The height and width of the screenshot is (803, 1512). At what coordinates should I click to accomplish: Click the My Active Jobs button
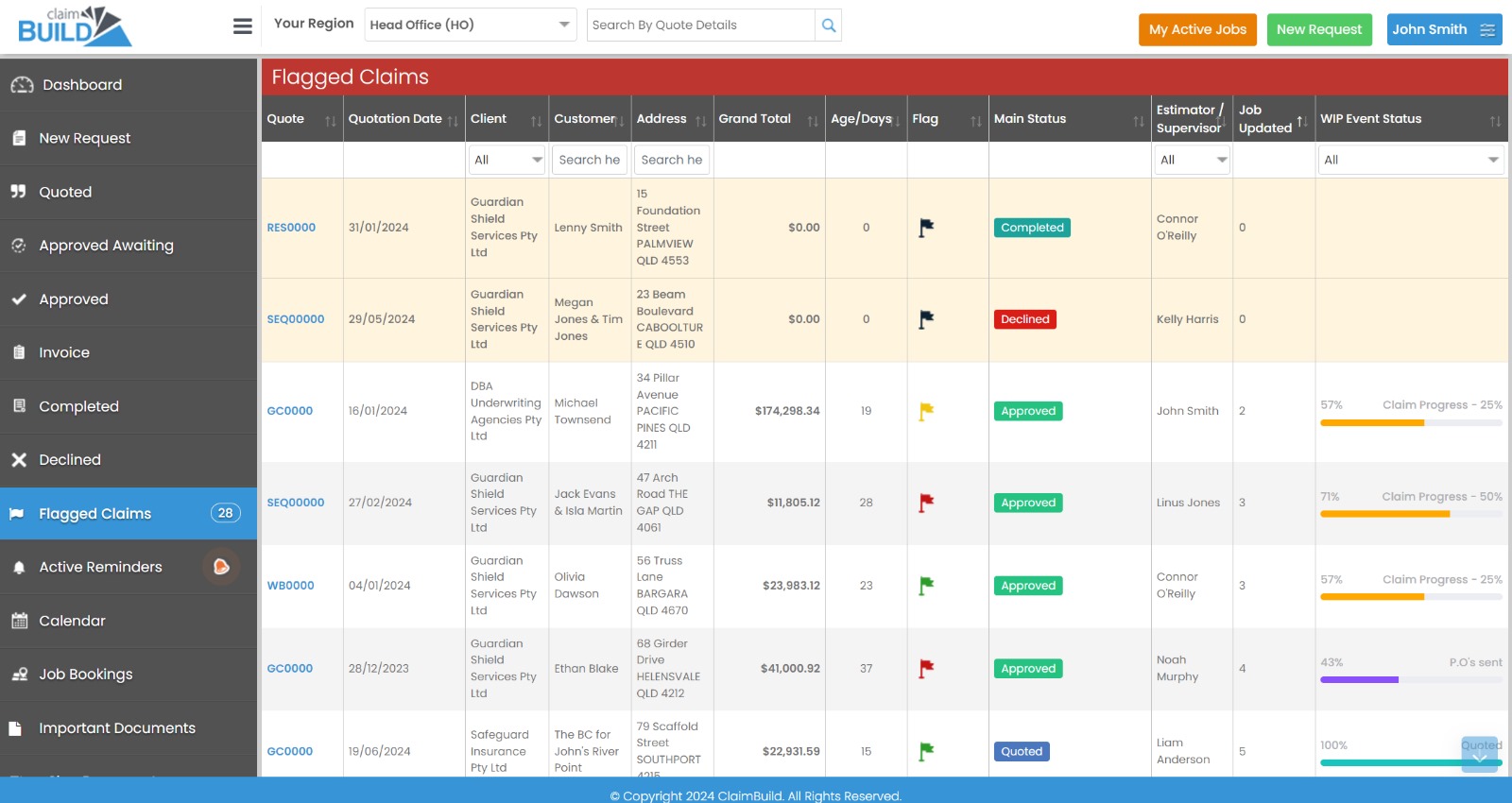[x=1196, y=29]
